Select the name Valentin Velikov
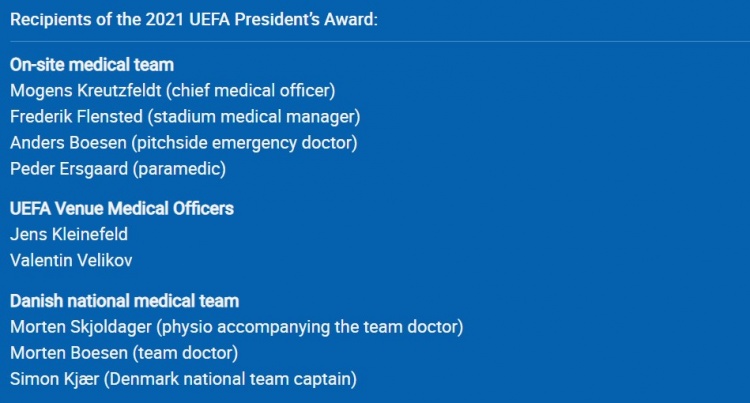This screenshot has height=403, width=750. 71,261
